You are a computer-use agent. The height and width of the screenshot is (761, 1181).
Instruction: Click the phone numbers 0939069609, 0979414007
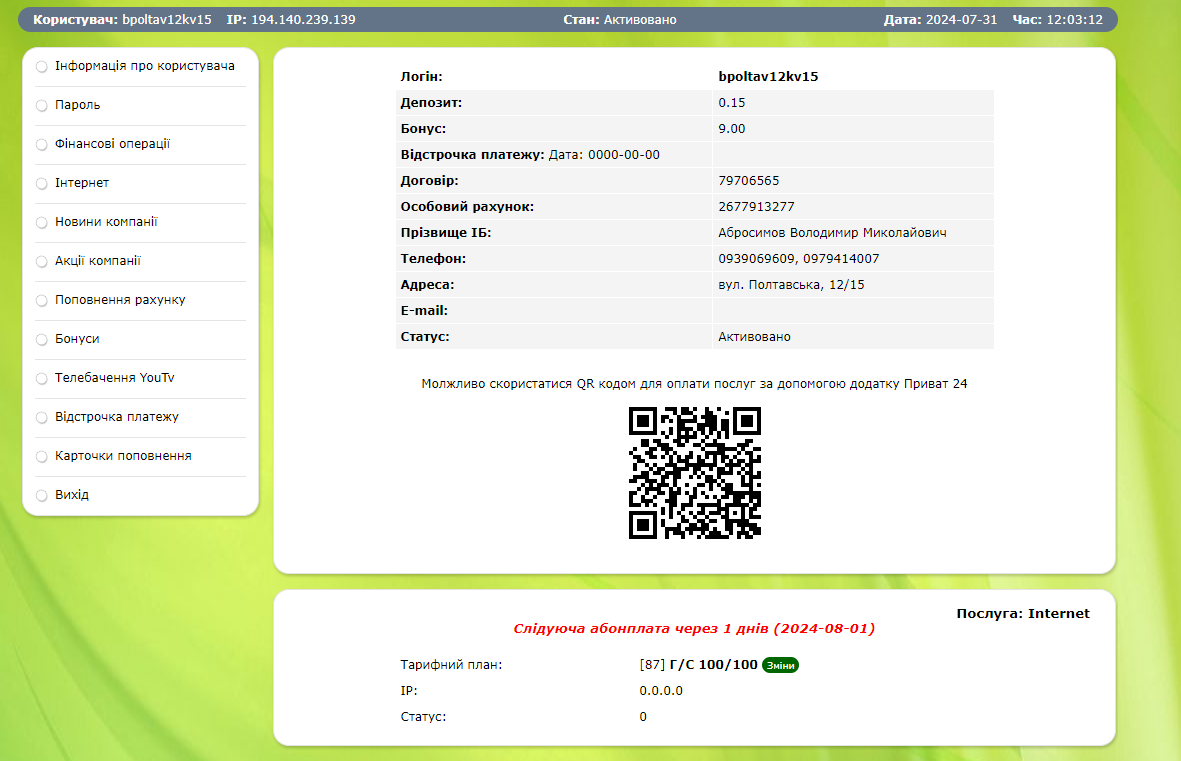tap(798, 258)
